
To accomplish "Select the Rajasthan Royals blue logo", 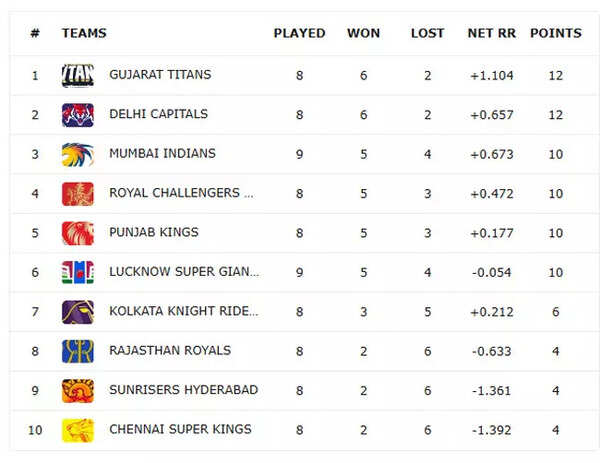I will pyautogui.click(x=78, y=351).
